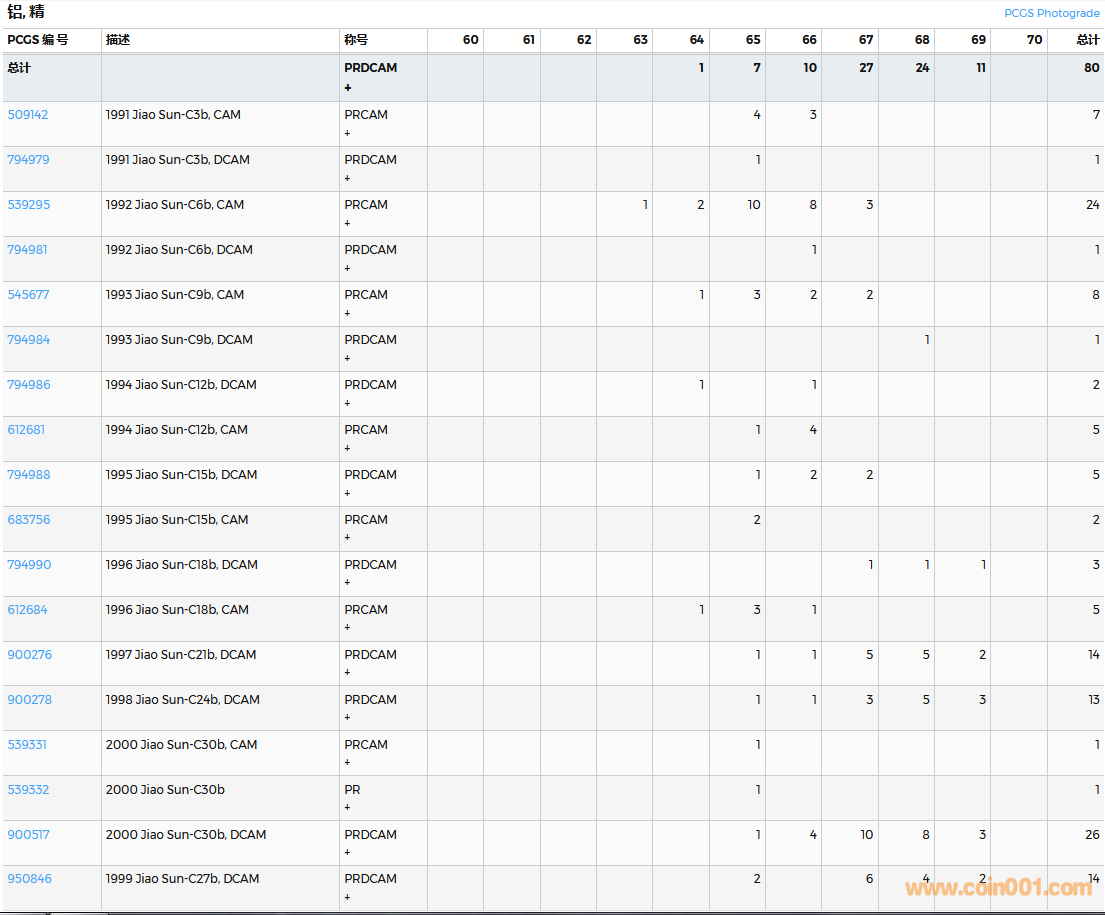The height and width of the screenshot is (915, 1105).
Task: Open coin entry 683756
Action: 28,520
